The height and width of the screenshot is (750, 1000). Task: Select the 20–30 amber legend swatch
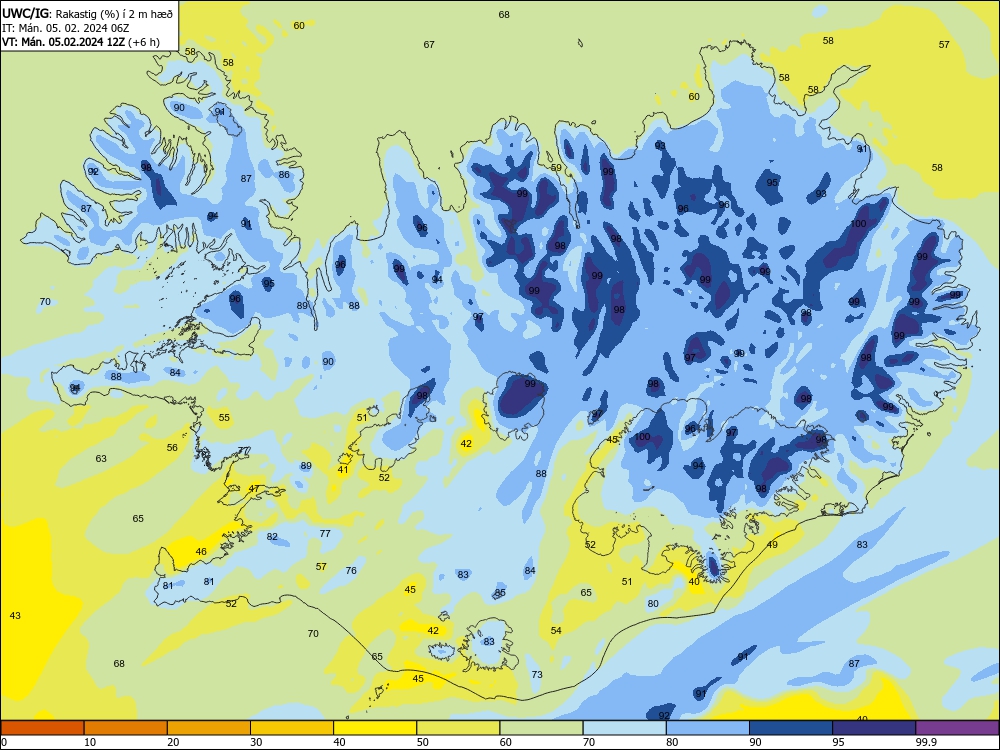coord(209,728)
